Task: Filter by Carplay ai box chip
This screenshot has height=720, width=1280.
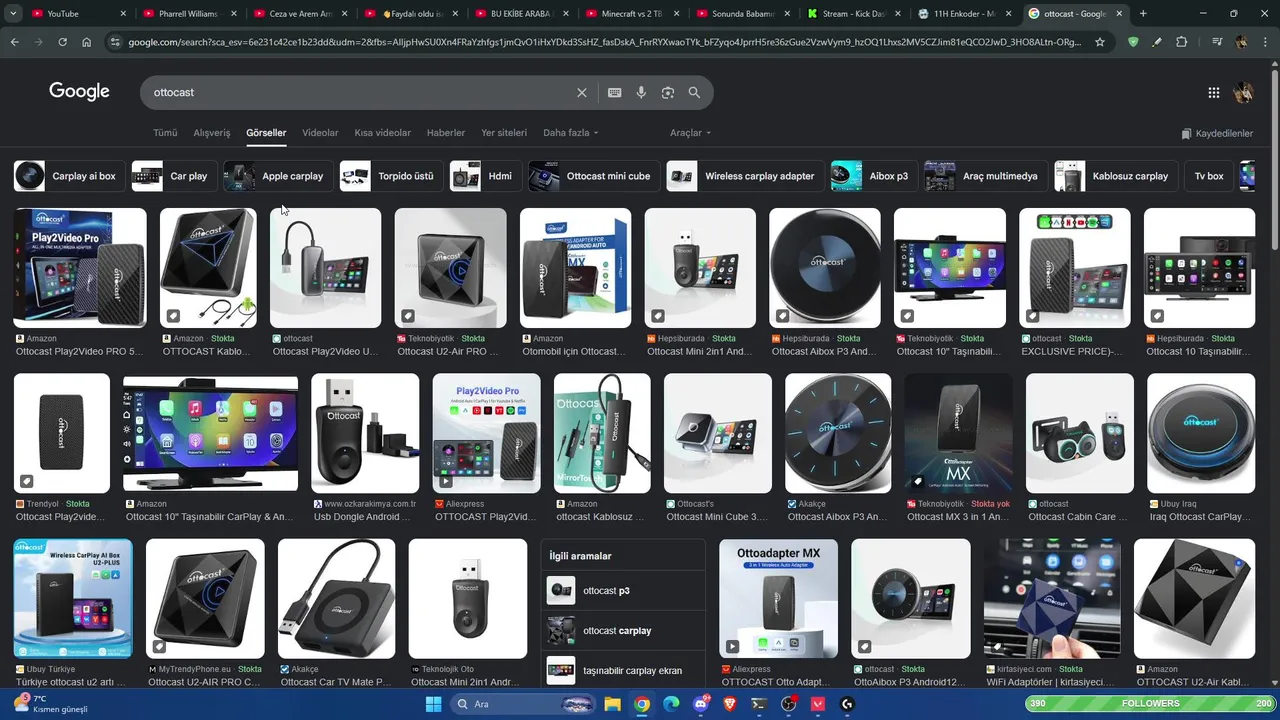Action: pyautogui.click(x=69, y=176)
